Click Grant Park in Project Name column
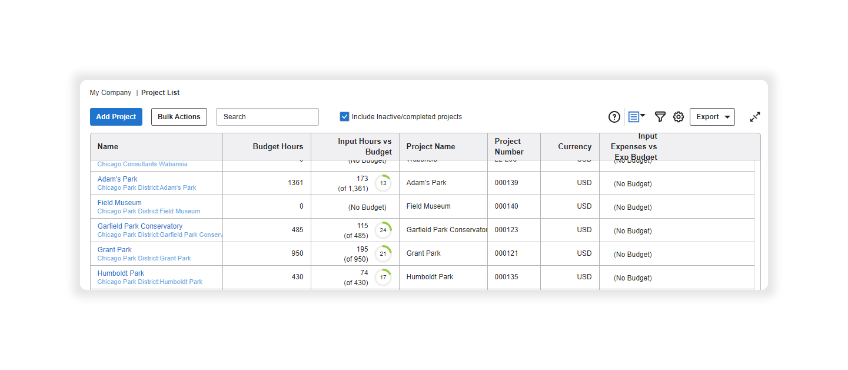Image resolution: width=848 pixels, height=370 pixels. [423, 253]
